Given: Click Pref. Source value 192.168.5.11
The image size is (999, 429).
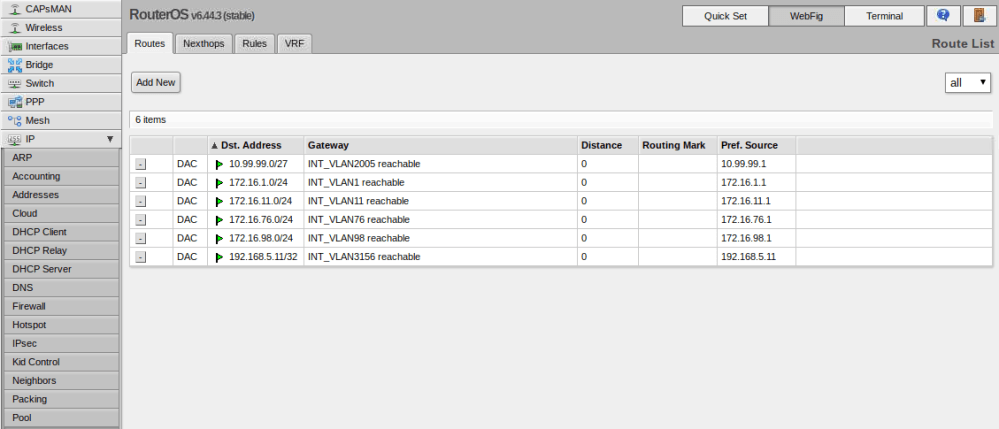Looking at the screenshot, I should coord(748,257).
